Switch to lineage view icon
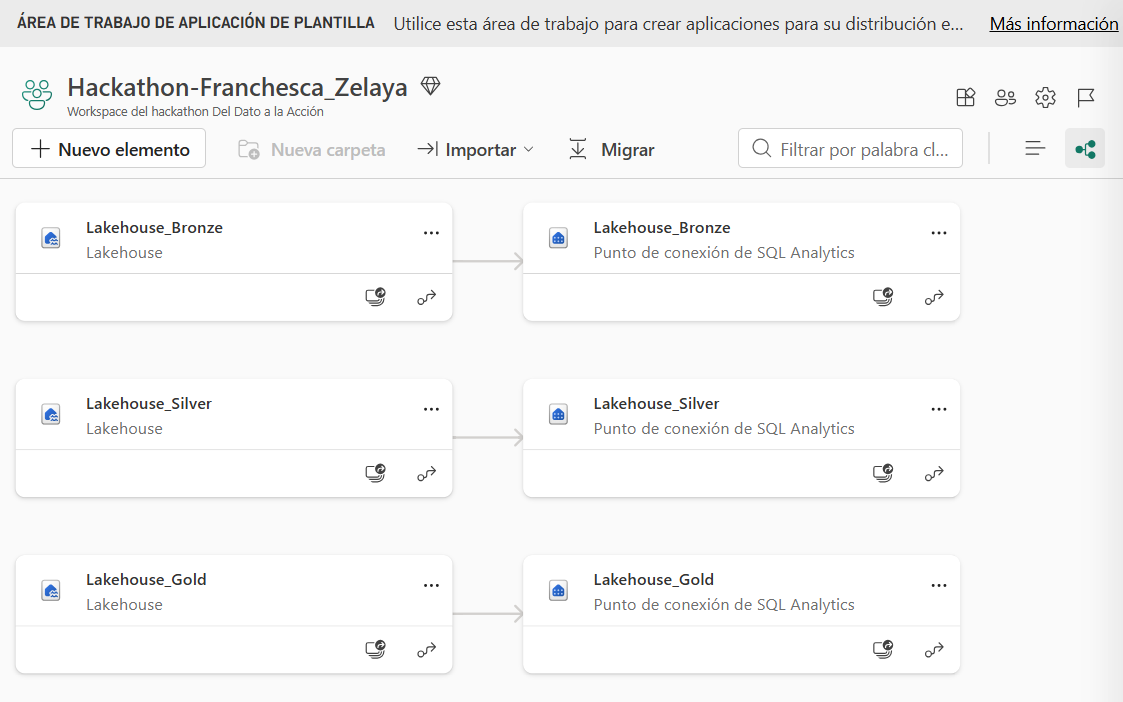 1085,148
